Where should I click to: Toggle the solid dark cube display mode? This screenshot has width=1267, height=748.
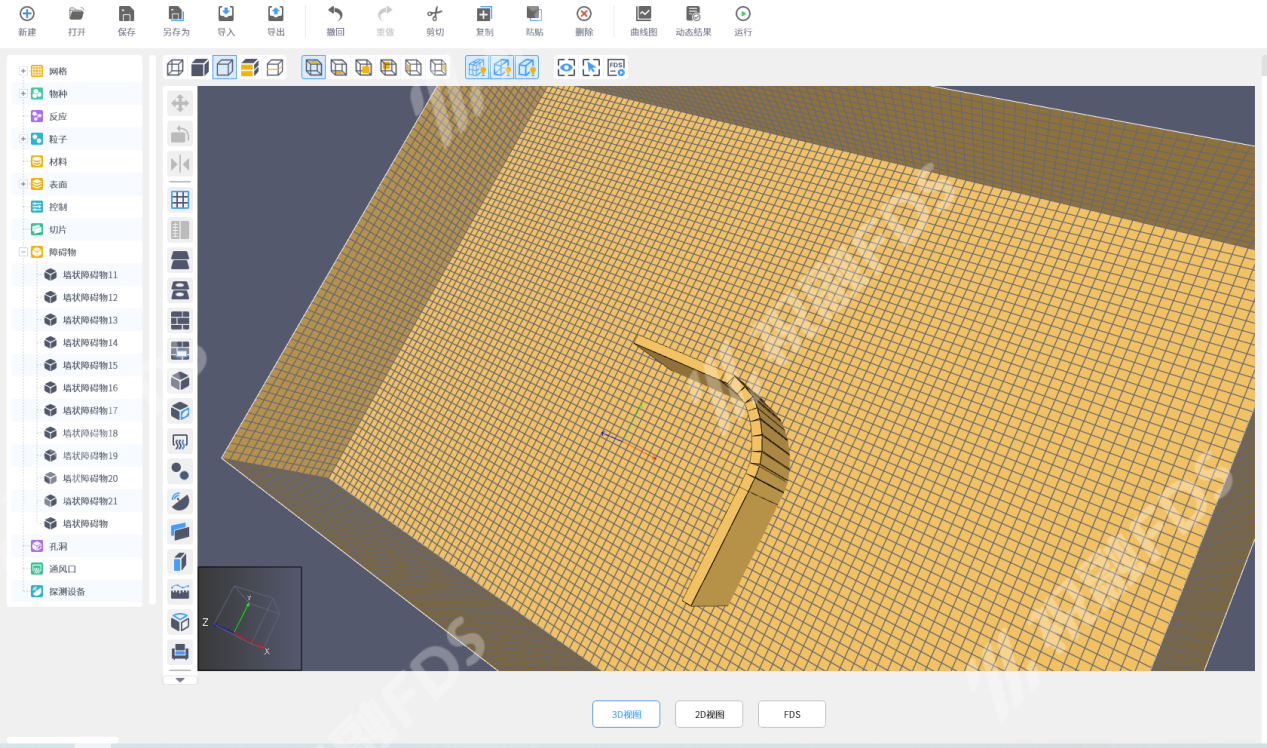pos(200,67)
